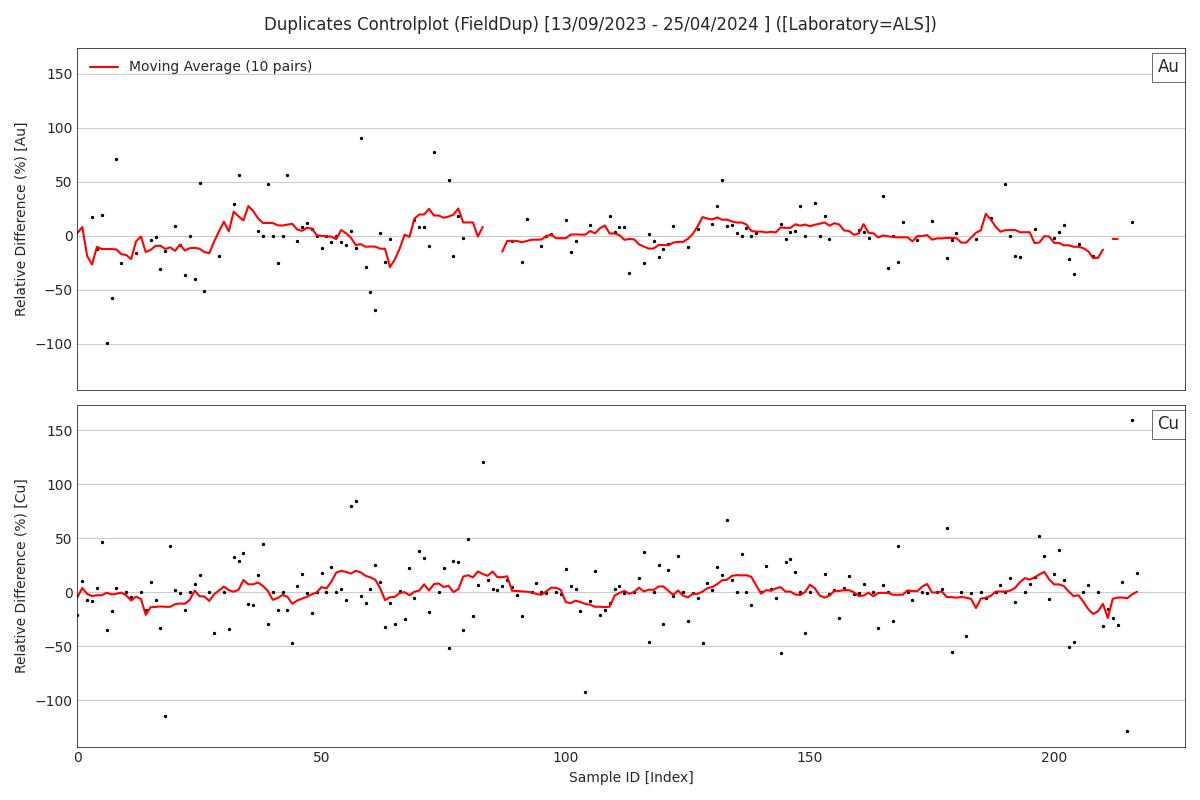Click the Cu outlier point at about 120%
The image size is (1200, 800).
click(483, 462)
